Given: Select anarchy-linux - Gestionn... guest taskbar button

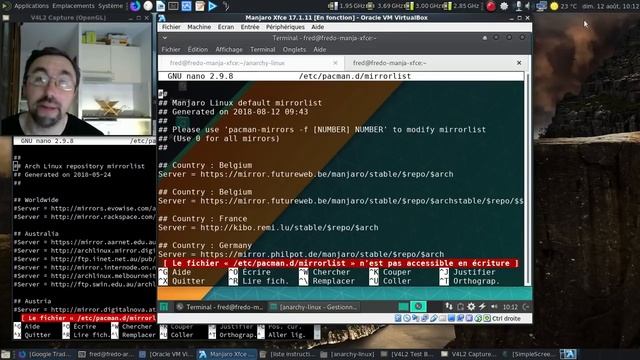Looking at the screenshot, I should pos(313,307).
